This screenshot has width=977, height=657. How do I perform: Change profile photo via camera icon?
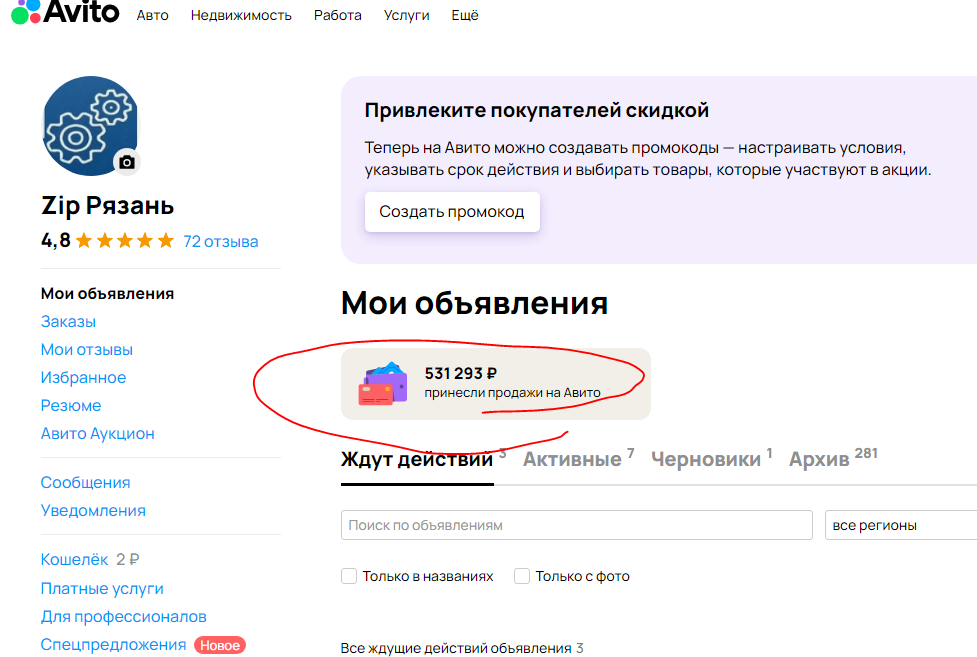(x=127, y=162)
